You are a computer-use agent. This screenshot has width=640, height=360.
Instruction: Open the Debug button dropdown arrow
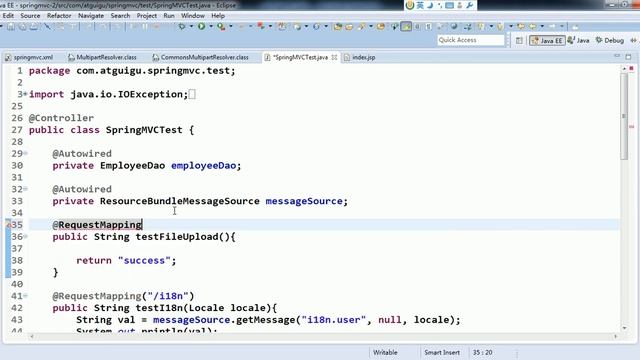click(x=191, y=27)
